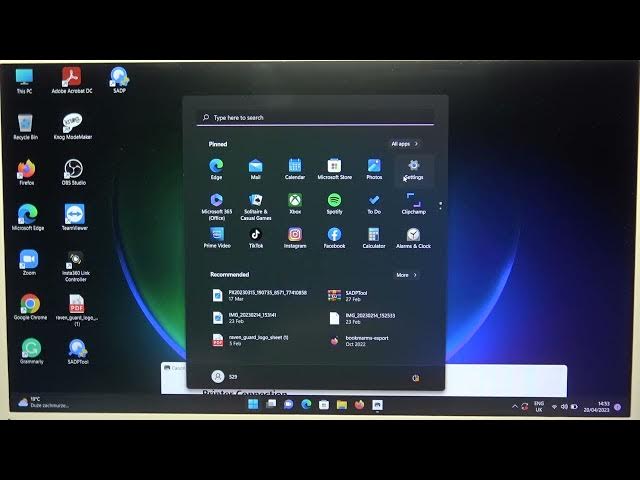640x480 pixels.
Task: Open the taskbar clock and date
Action: [x=596, y=407]
